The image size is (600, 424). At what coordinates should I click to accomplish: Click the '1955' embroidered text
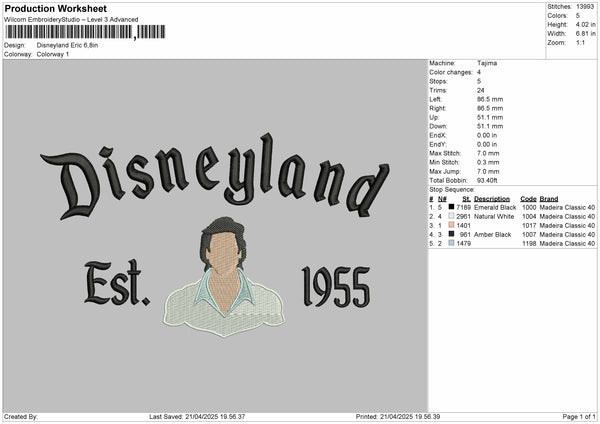[336, 287]
